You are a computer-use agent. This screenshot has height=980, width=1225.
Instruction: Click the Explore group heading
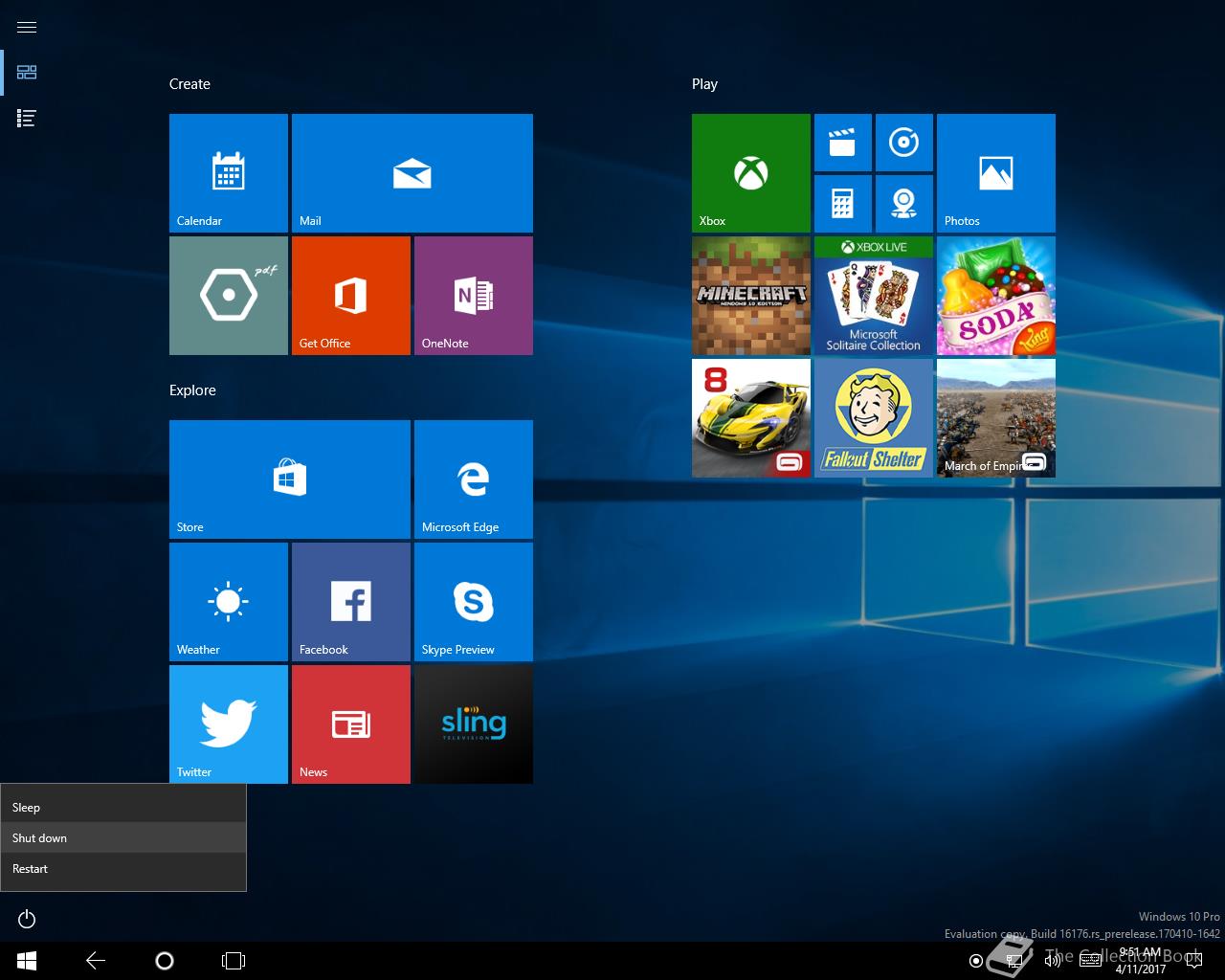point(192,390)
